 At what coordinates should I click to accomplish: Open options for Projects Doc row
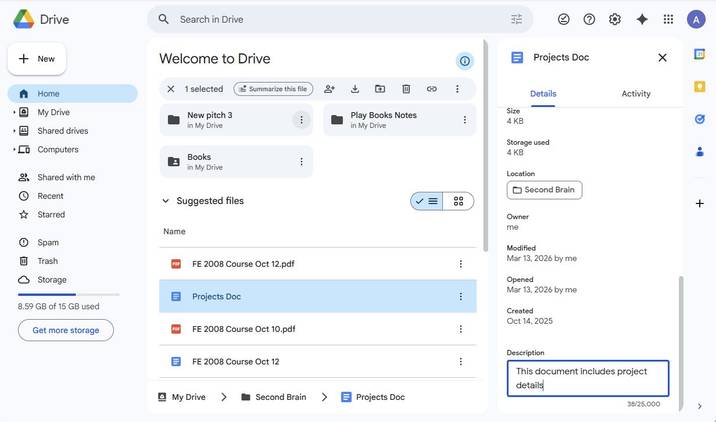pos(460,296)
